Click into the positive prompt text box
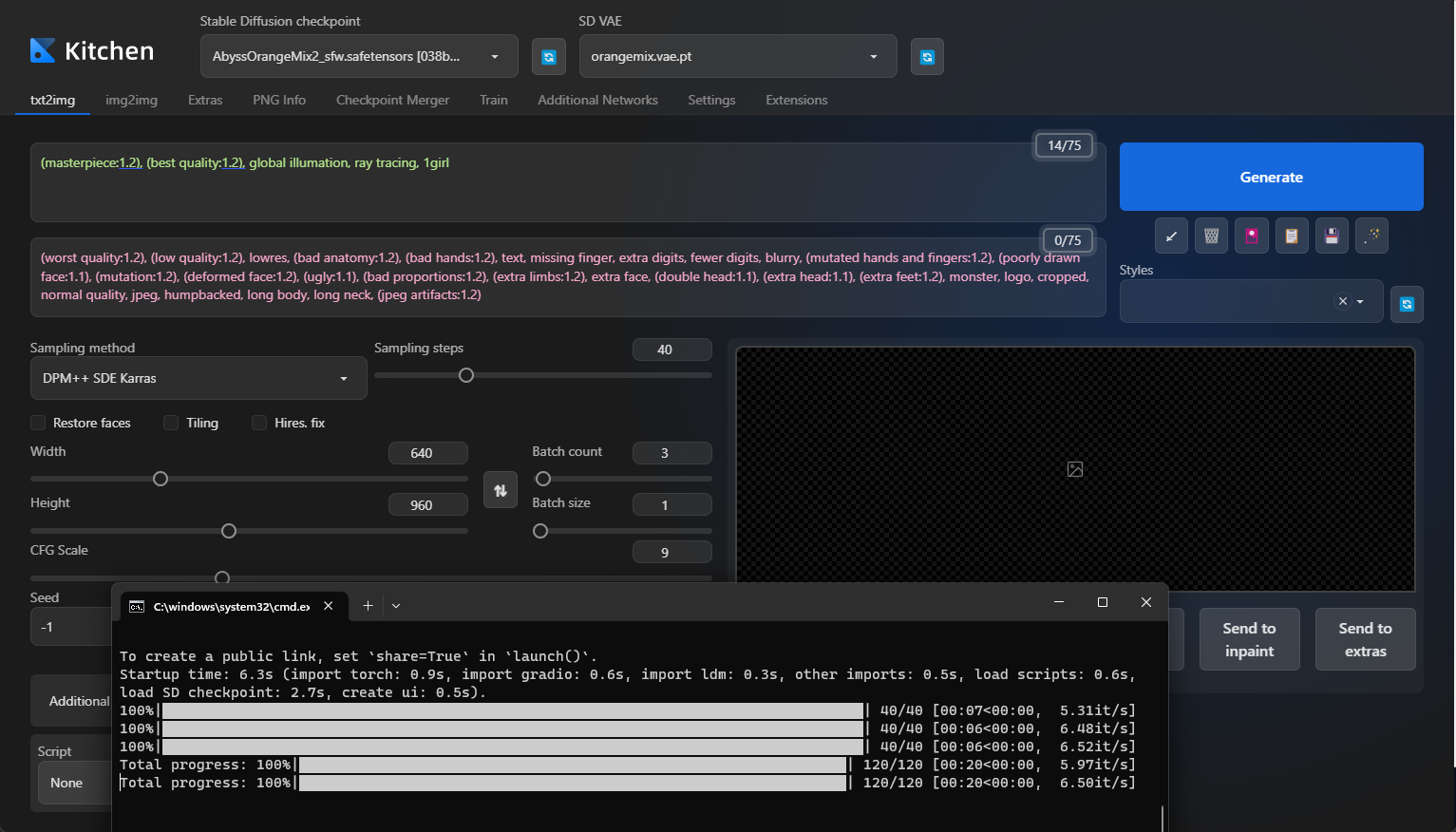The height and width of the screenshot is (832, 1456). [x=568, y=182]
